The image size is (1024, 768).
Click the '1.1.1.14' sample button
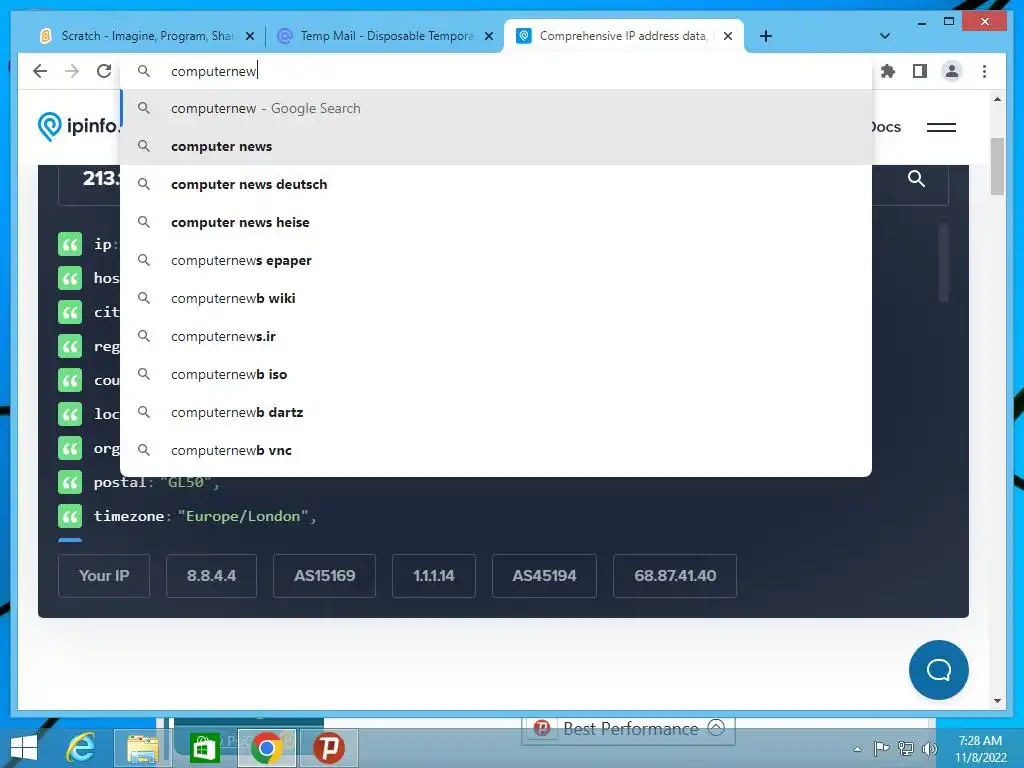[434, 575]
